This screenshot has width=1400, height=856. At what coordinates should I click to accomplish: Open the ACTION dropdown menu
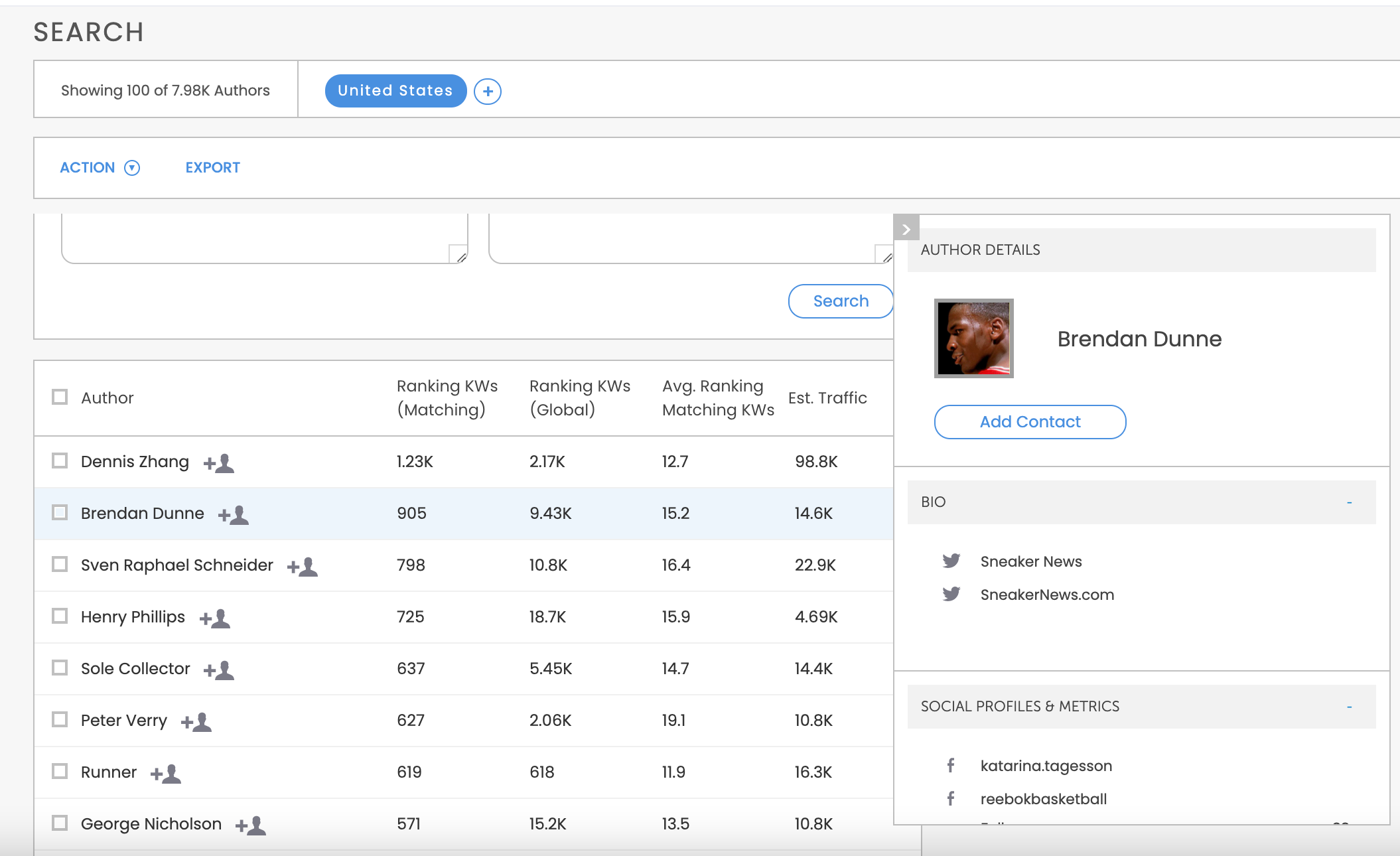(x=100, y=167)
